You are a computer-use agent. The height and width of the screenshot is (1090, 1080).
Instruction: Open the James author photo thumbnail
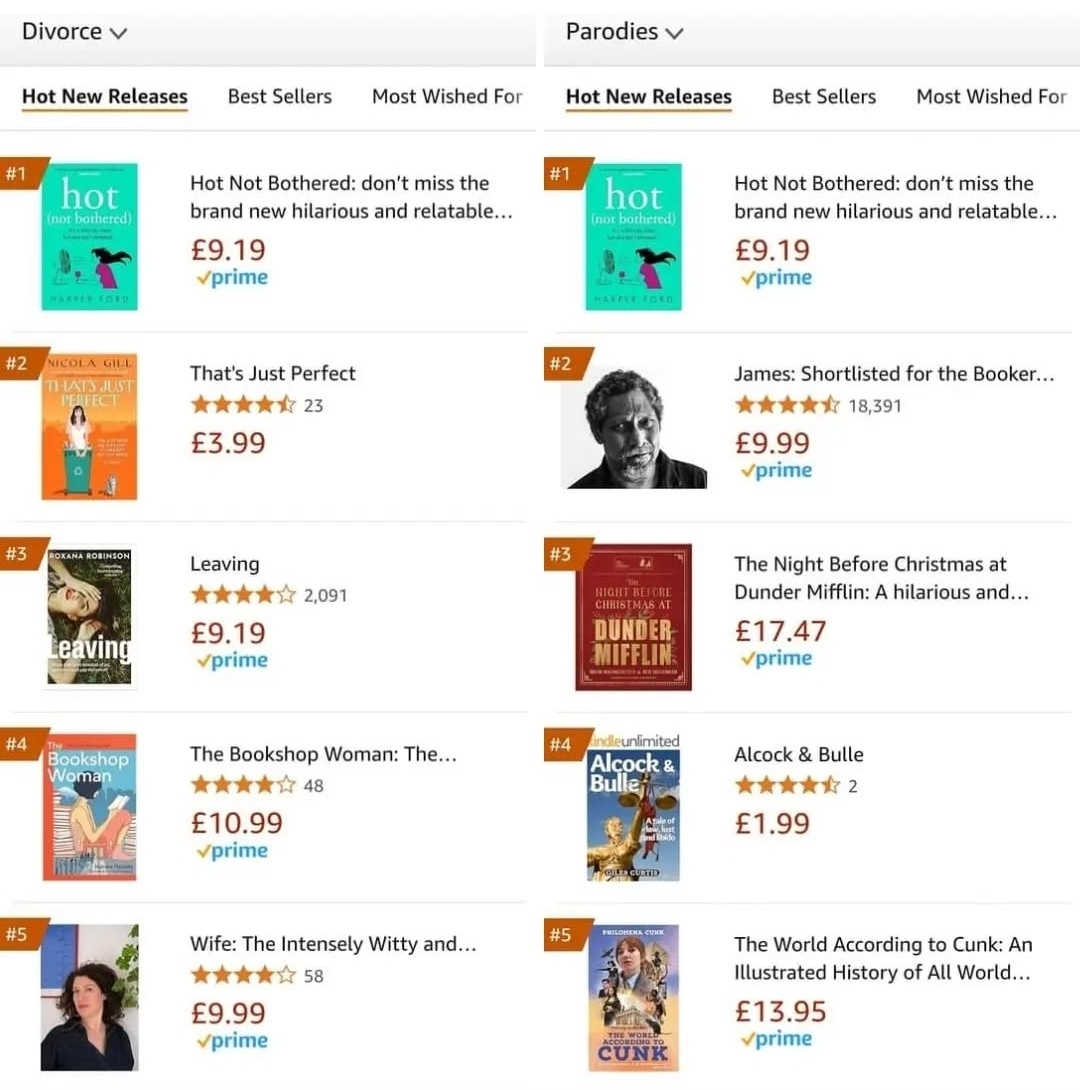633,427
